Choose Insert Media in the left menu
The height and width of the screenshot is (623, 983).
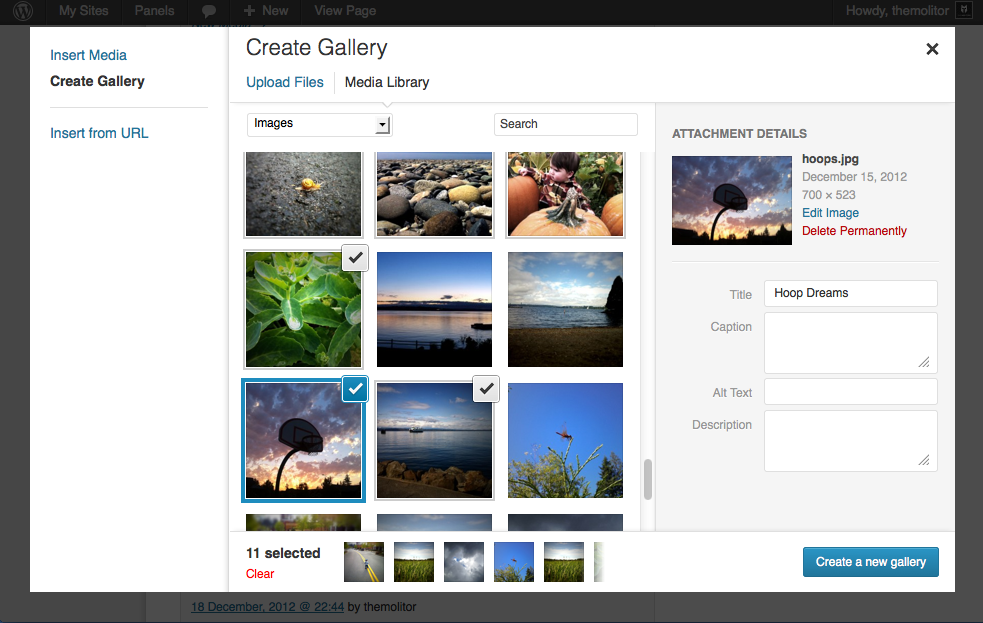[88, 55]
